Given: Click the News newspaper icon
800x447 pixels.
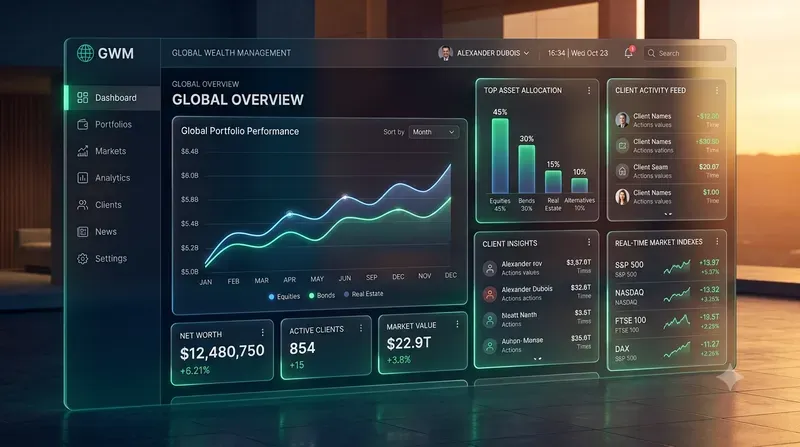Looking at the screenshot, I should tap(82, 232).
